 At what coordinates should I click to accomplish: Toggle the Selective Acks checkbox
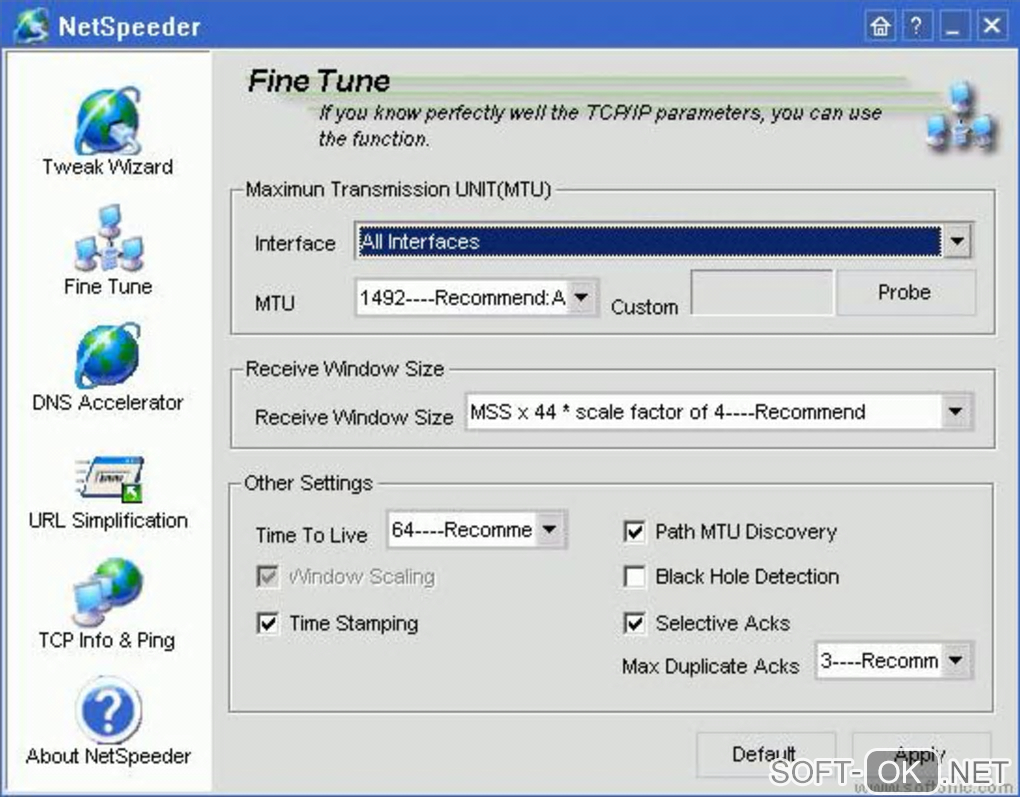634,623
